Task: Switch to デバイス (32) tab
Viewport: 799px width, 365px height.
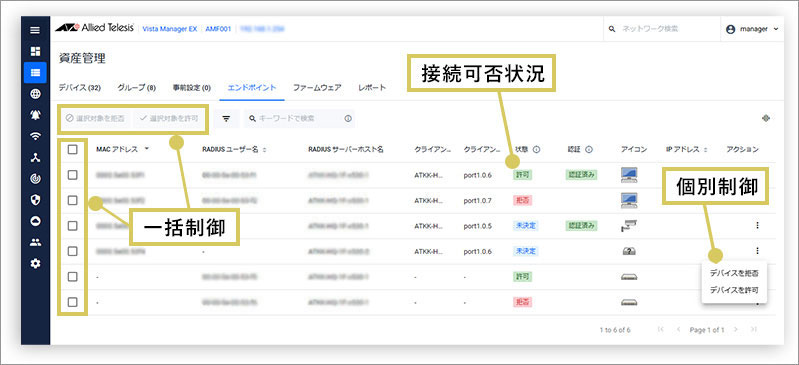Action: pyautogui.click(x=79, y=88)
